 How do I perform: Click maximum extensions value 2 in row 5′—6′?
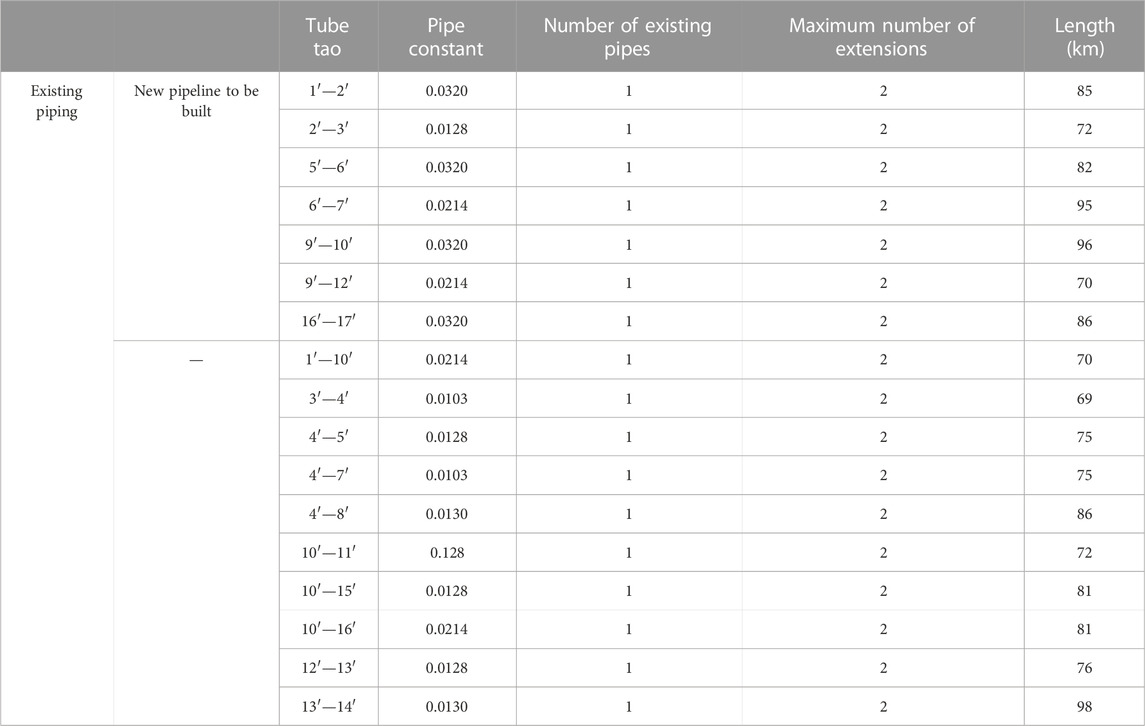[x=883, y=167]
